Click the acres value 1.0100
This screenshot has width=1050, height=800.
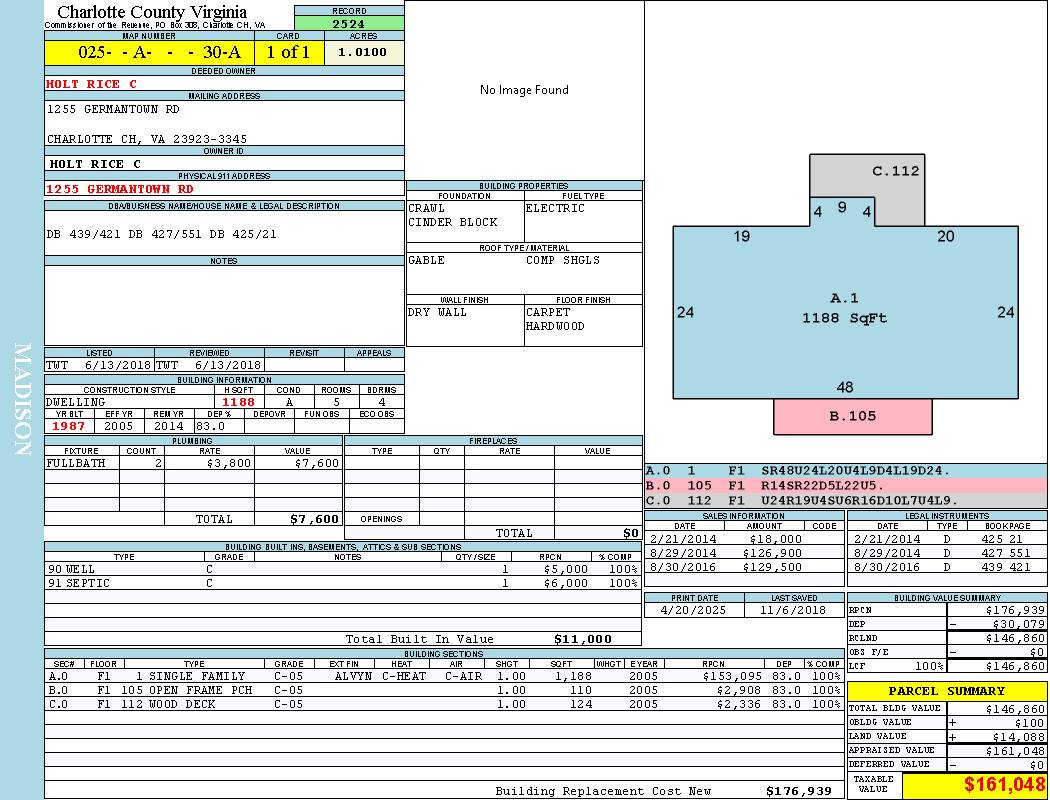[364, 52]
